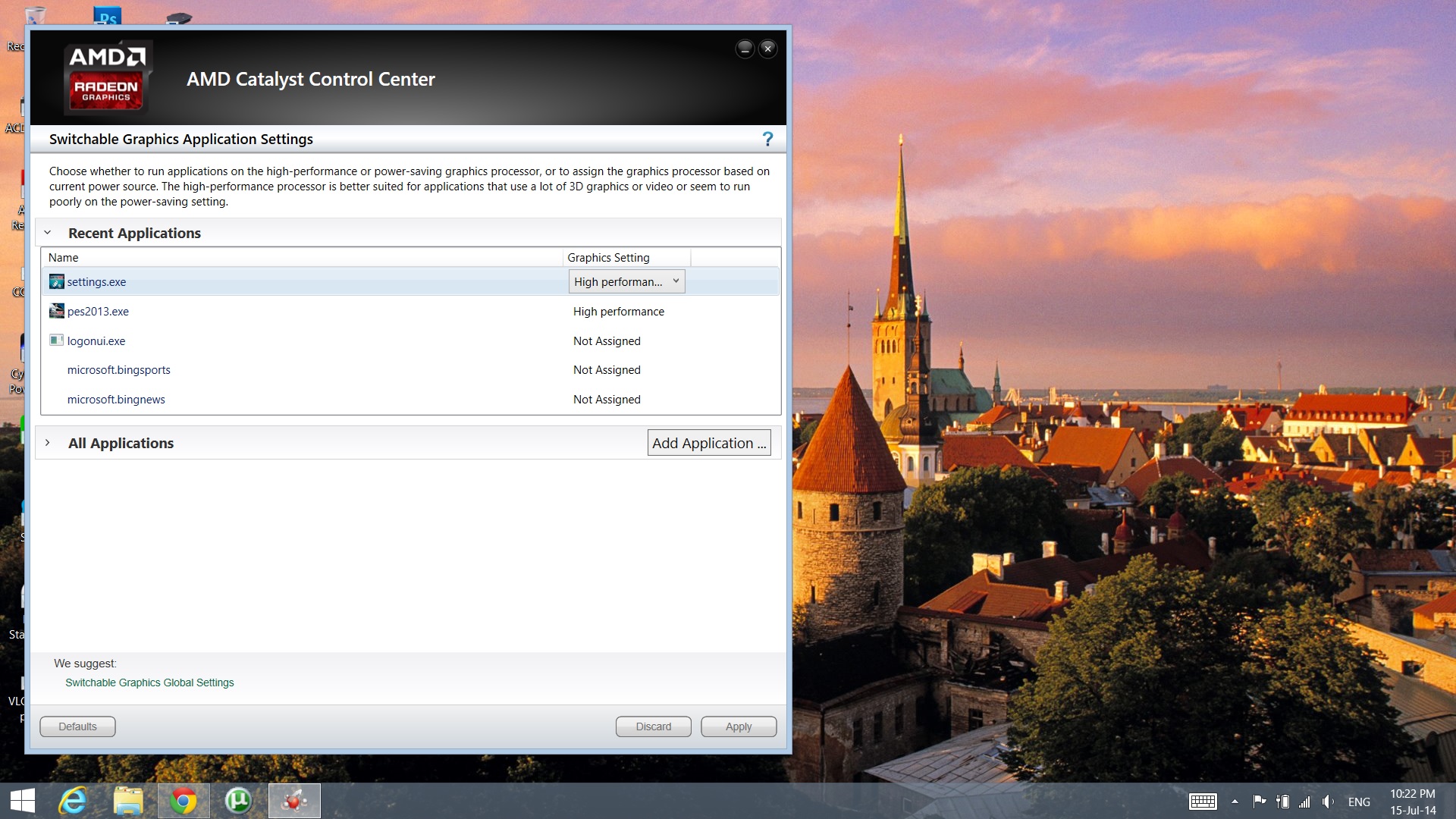This screenshot has width=1456, height=819.
Task: Show hidden system tray icons
Action: pos(1235,802)
